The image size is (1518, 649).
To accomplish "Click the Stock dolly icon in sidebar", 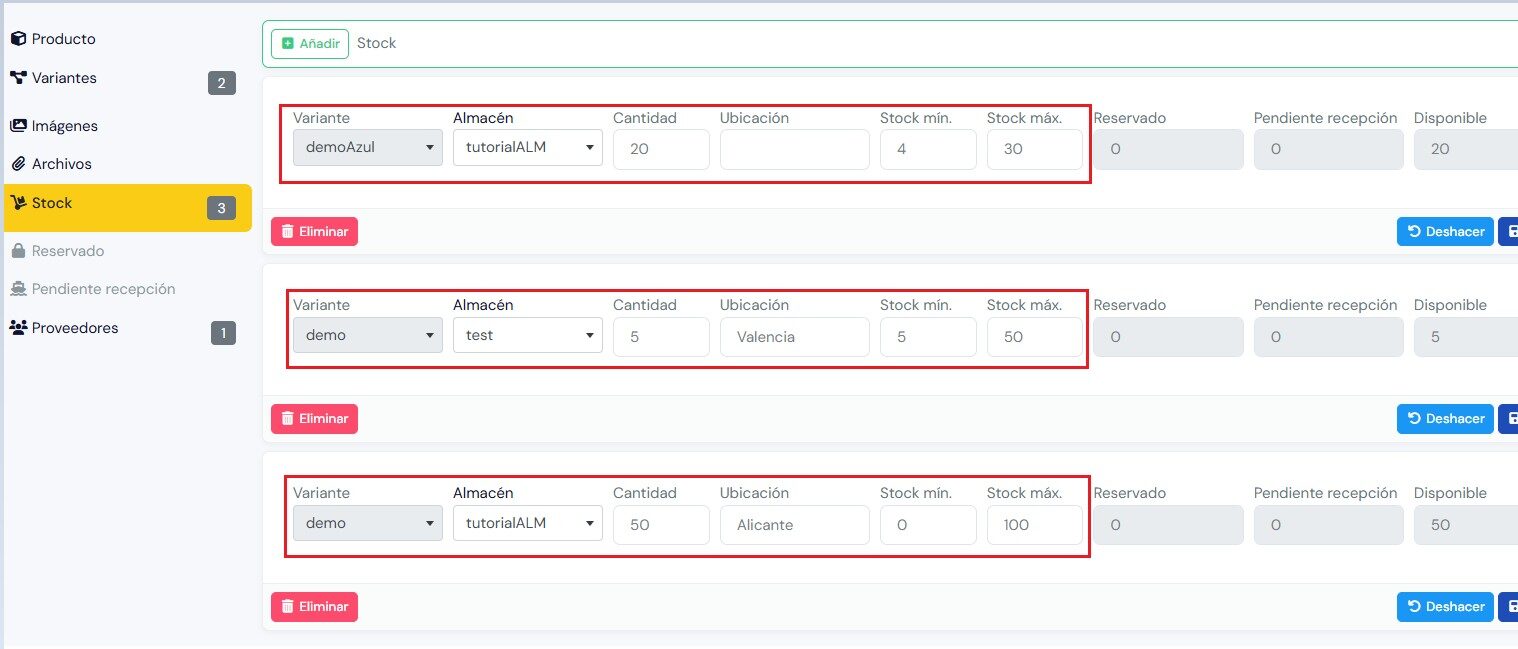I will tap(18, 203).
